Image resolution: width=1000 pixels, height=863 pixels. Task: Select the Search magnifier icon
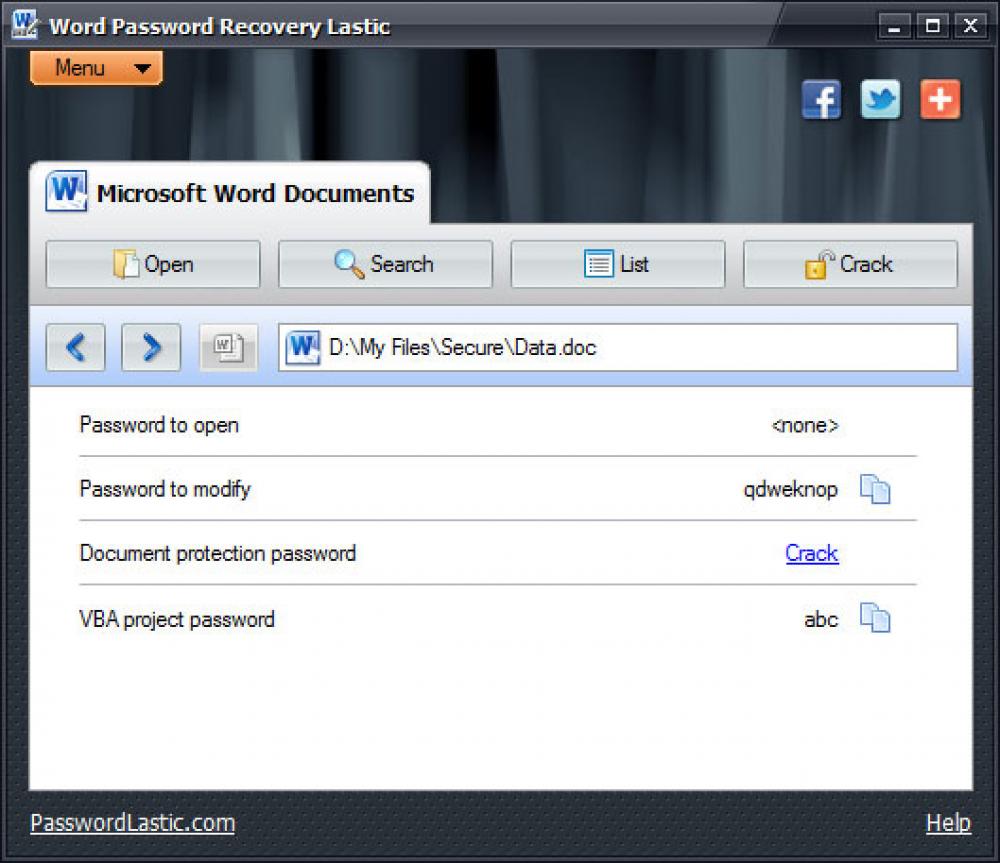click(x=345, y=264)
